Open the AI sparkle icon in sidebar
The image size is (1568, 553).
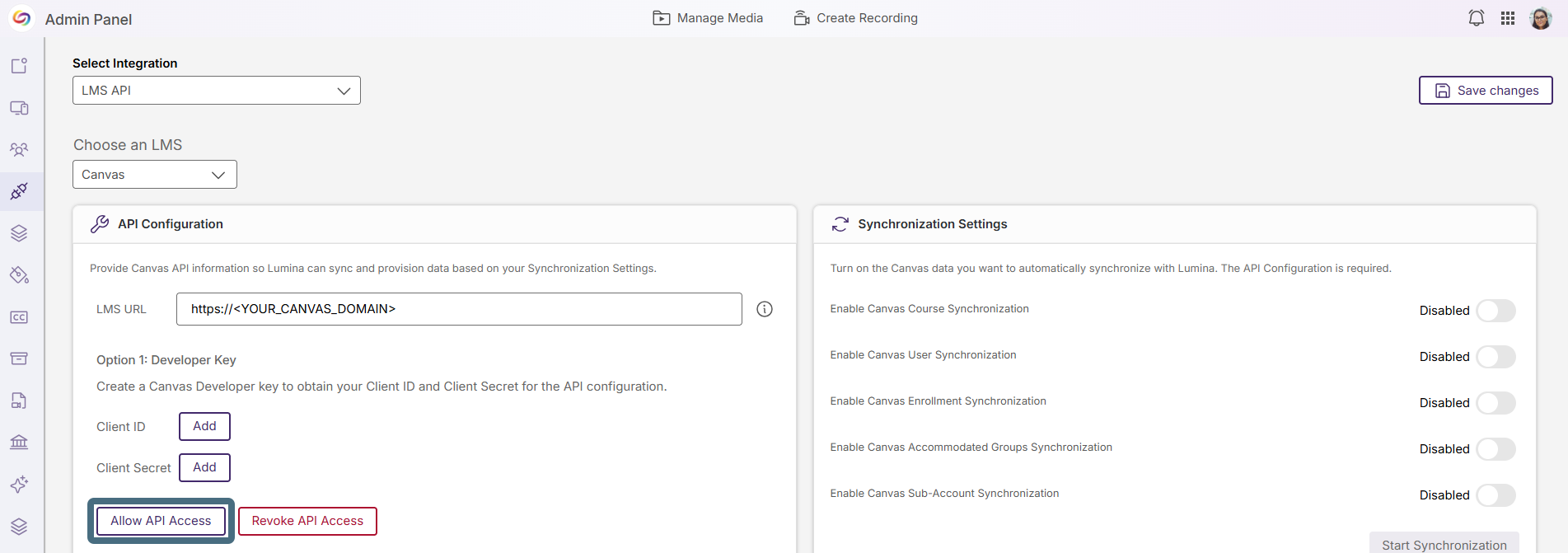click(x=19, y=485)
